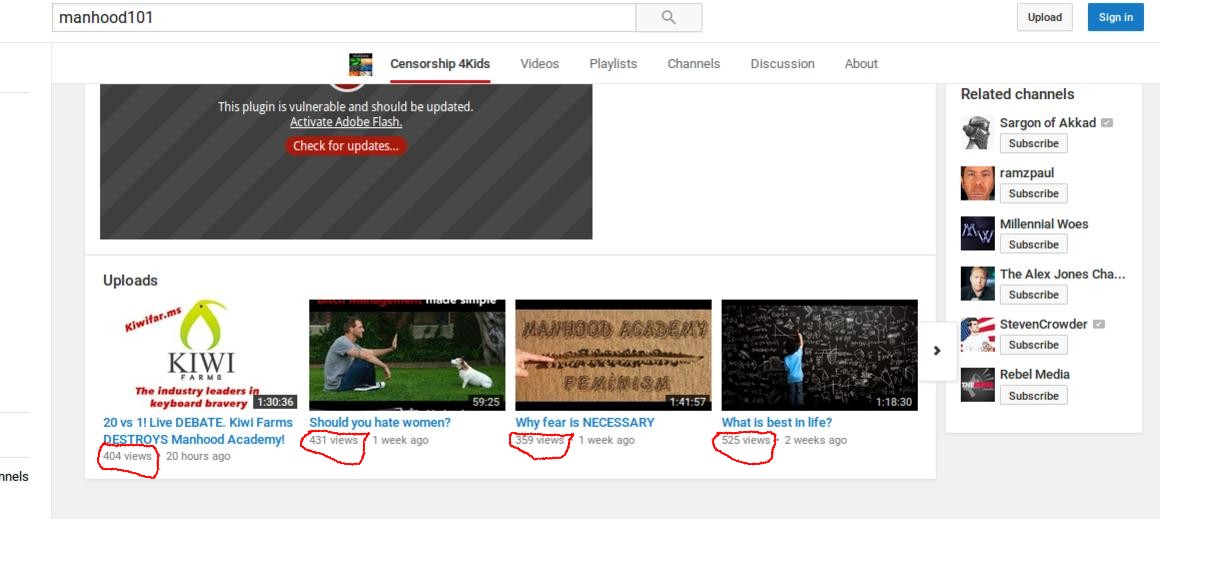
Task: Open Kiwi Farms debate video thumbnail
Action: (x=200, y=355)
